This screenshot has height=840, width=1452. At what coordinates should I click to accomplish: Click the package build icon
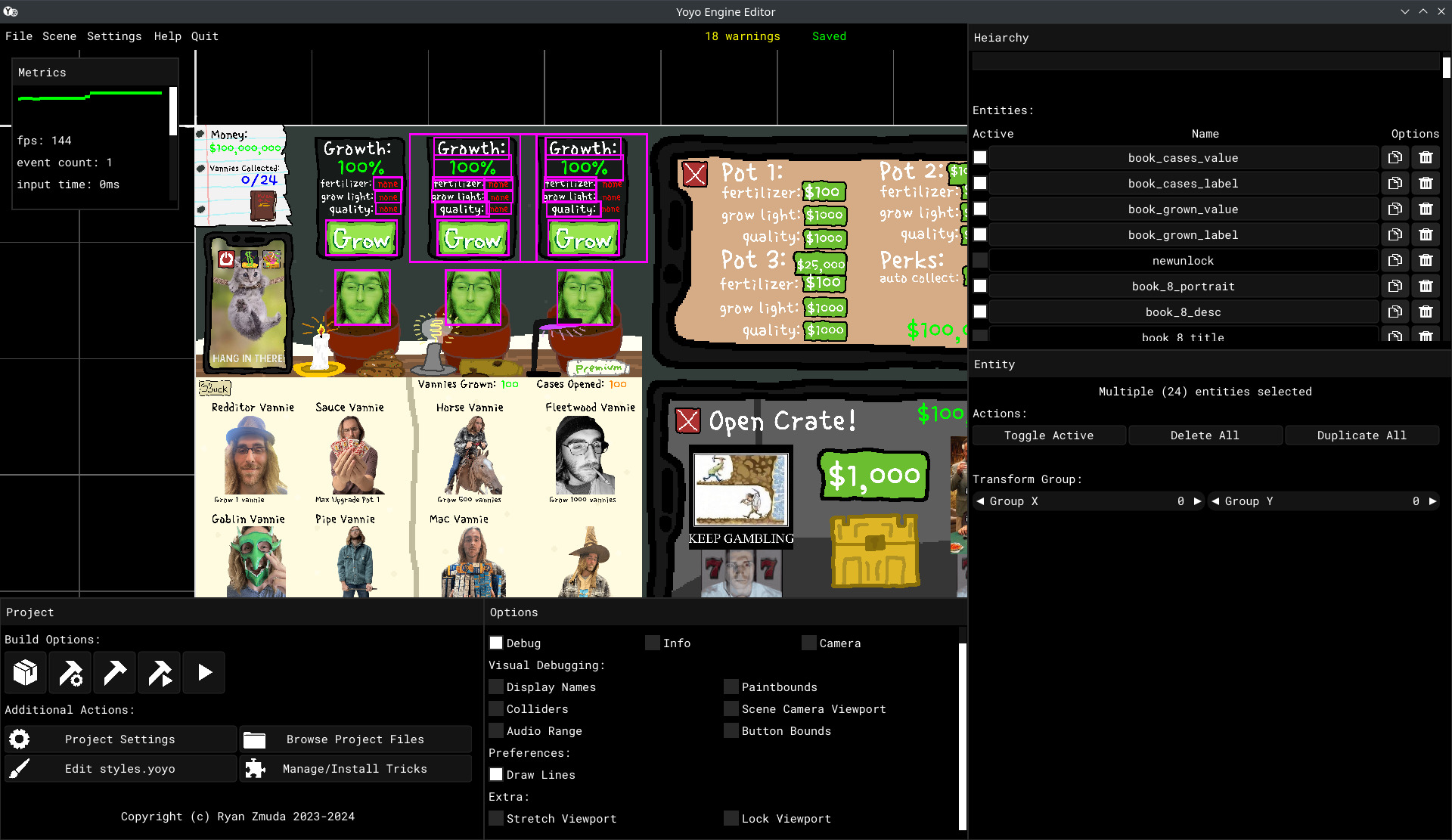(x=25, y=672)
